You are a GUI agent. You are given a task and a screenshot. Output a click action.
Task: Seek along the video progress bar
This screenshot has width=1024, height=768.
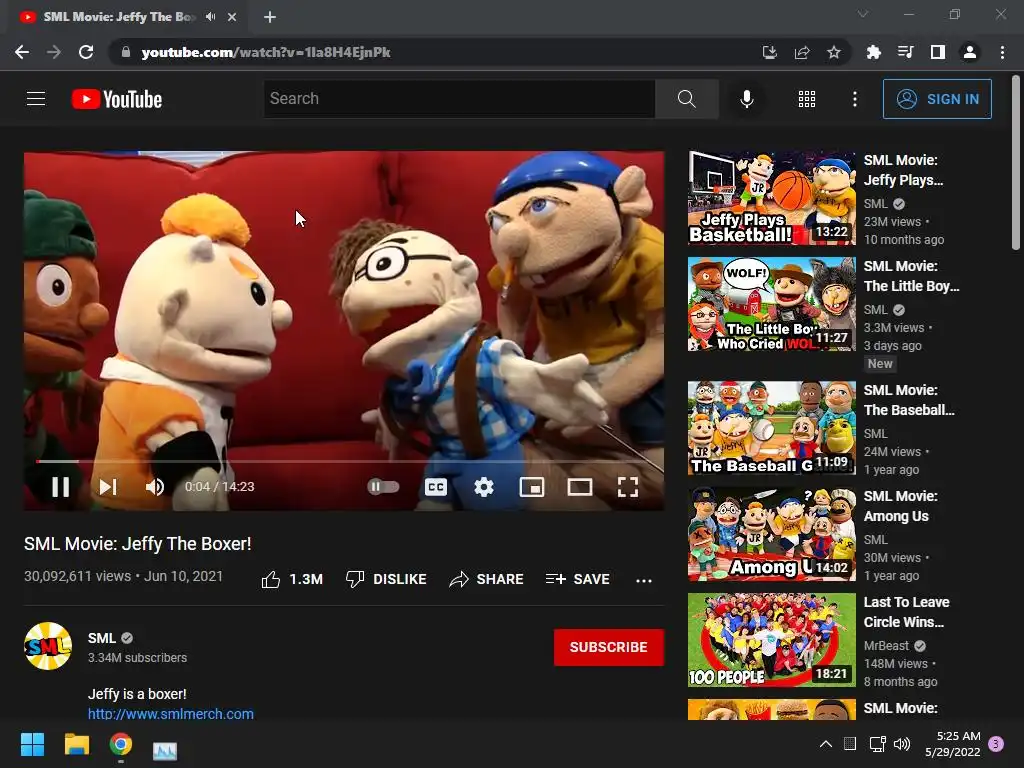click(x=344, y=461)
